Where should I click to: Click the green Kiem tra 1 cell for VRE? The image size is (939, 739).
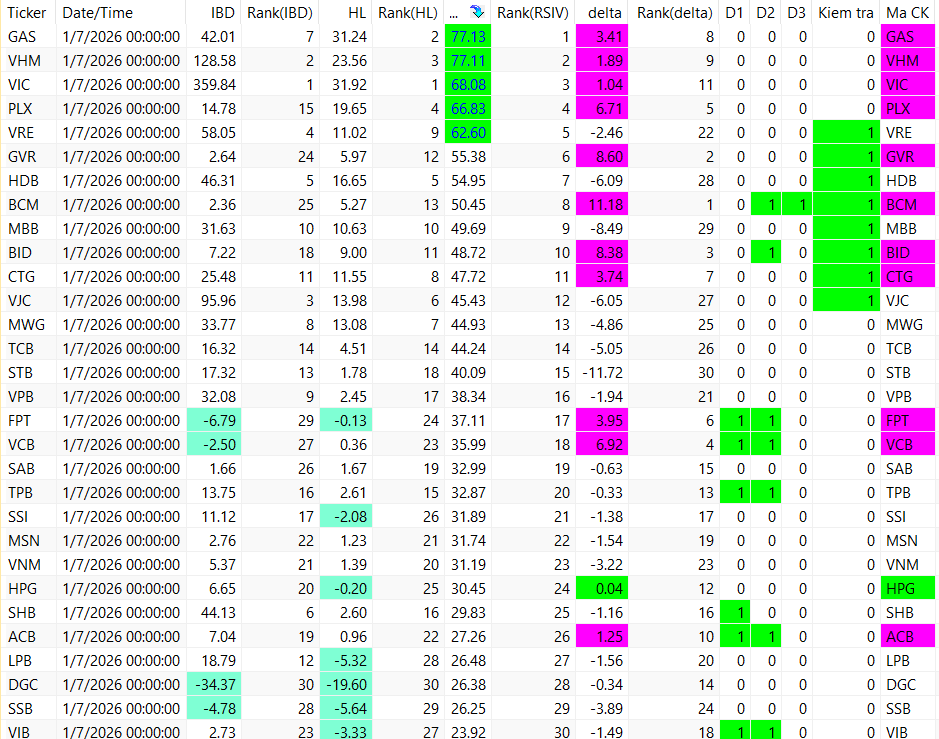click(846, 132)
